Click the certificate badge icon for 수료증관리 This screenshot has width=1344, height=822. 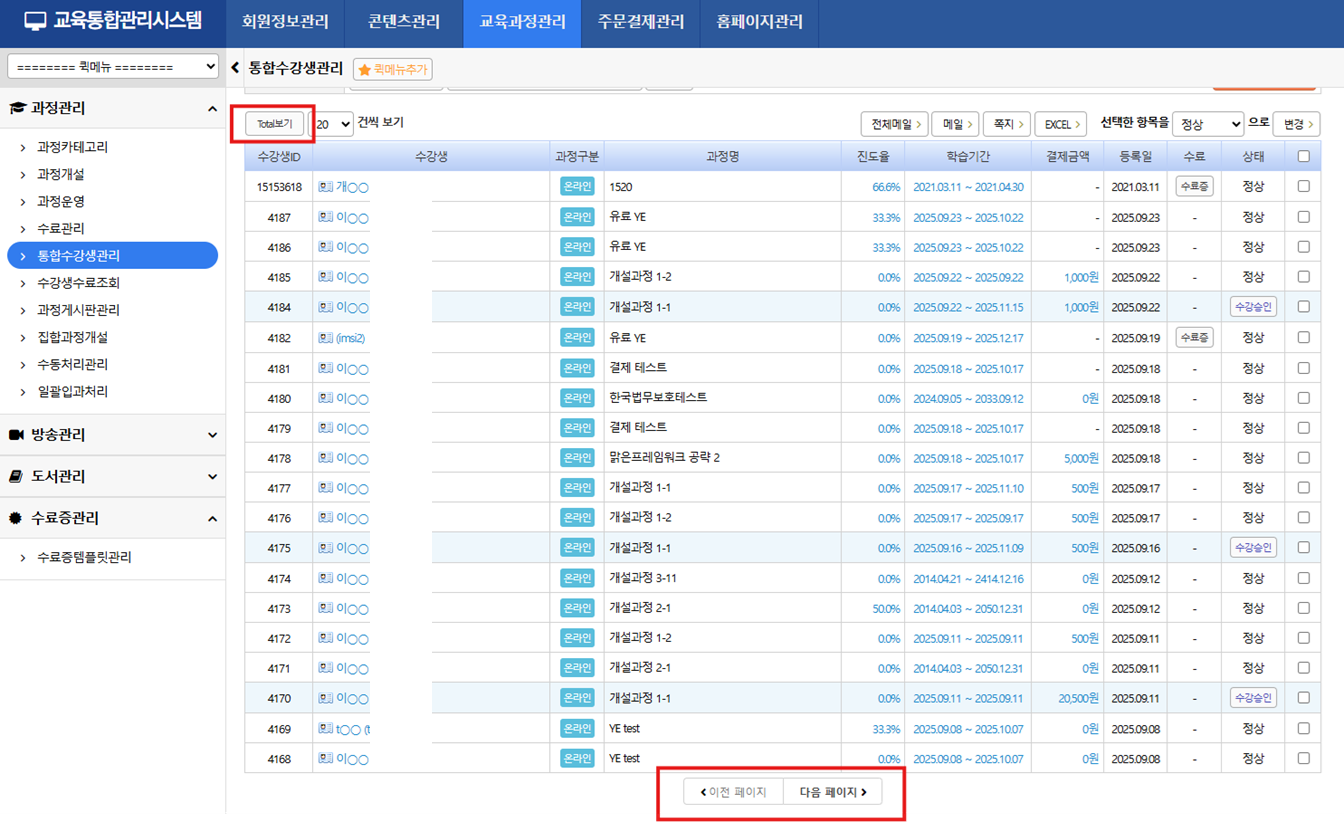coord(17,518)
